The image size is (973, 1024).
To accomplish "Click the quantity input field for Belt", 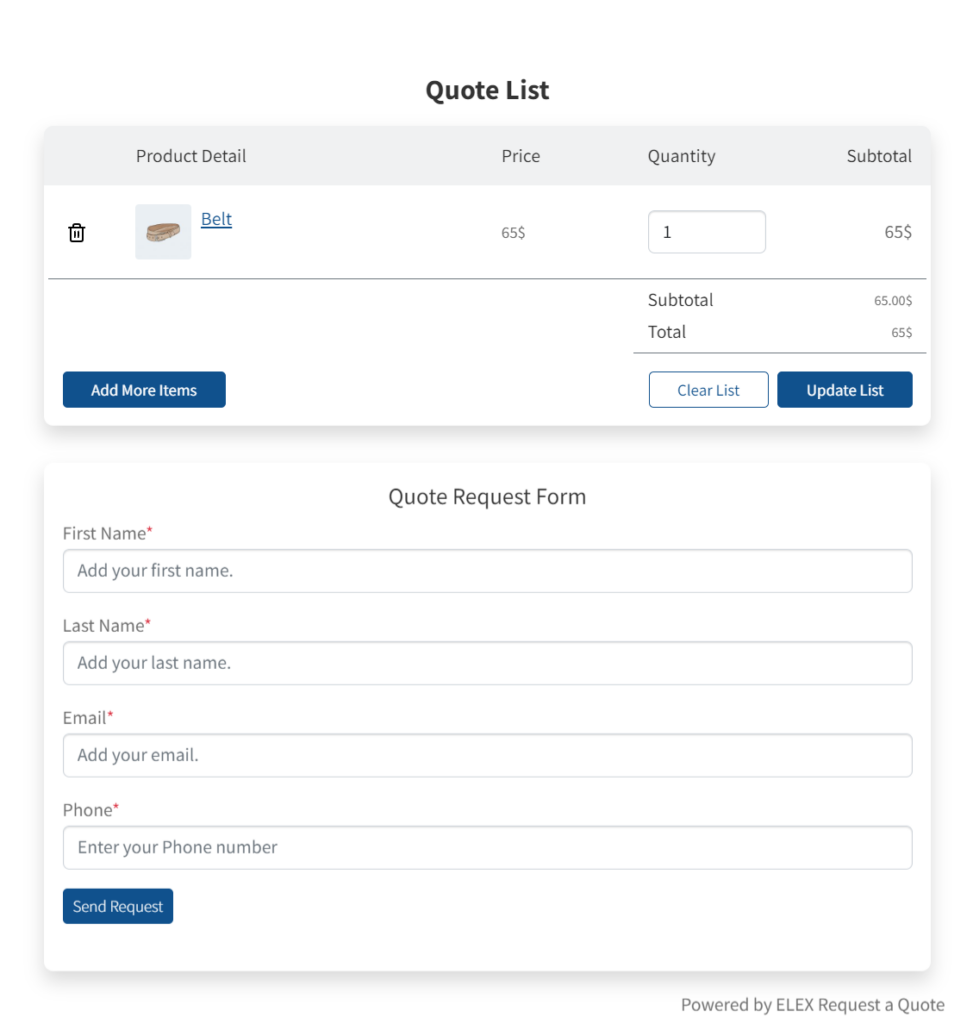I will [x=707, y=231].
